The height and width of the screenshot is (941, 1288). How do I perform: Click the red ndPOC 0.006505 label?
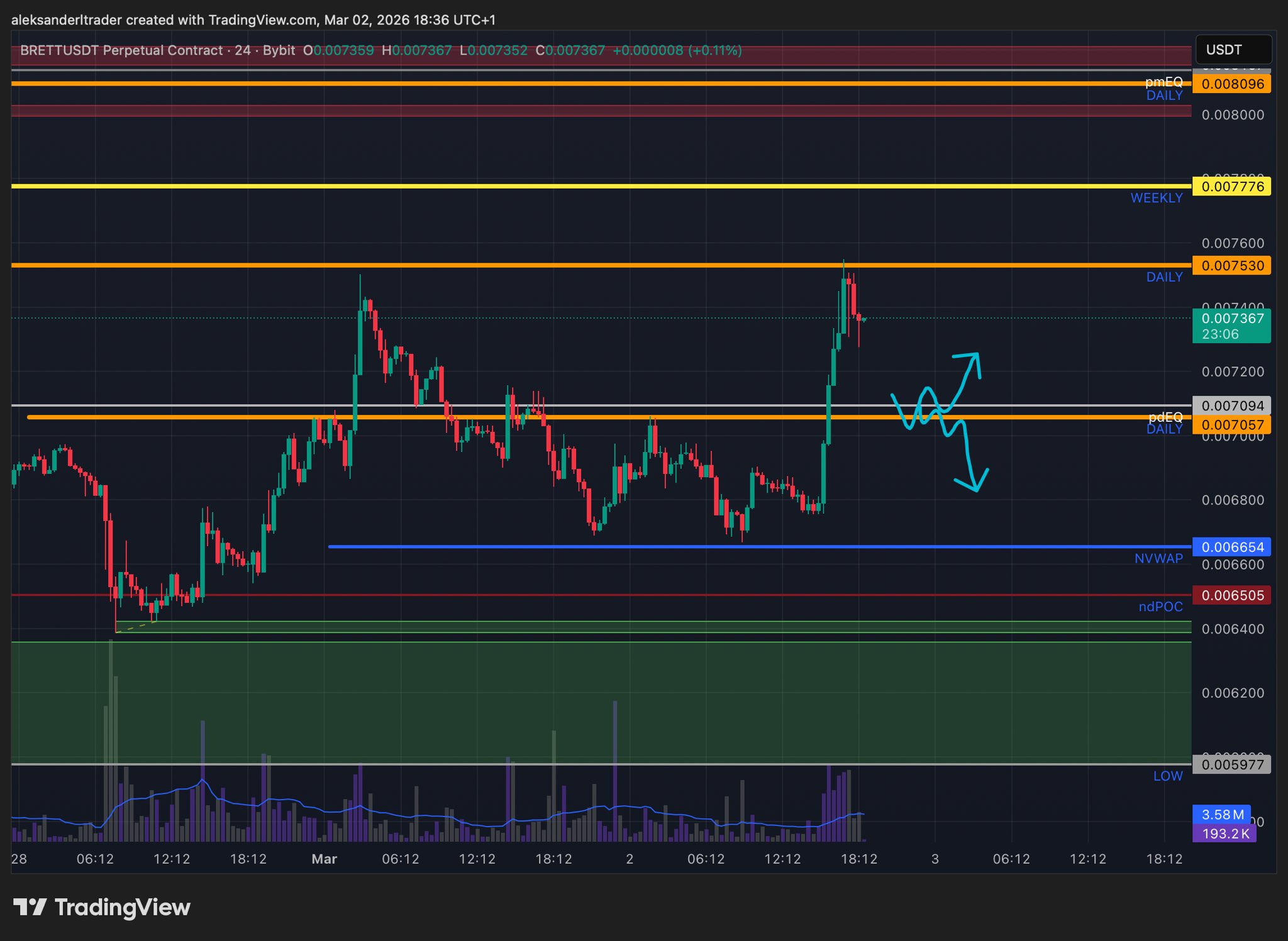tap(1231, 596)
